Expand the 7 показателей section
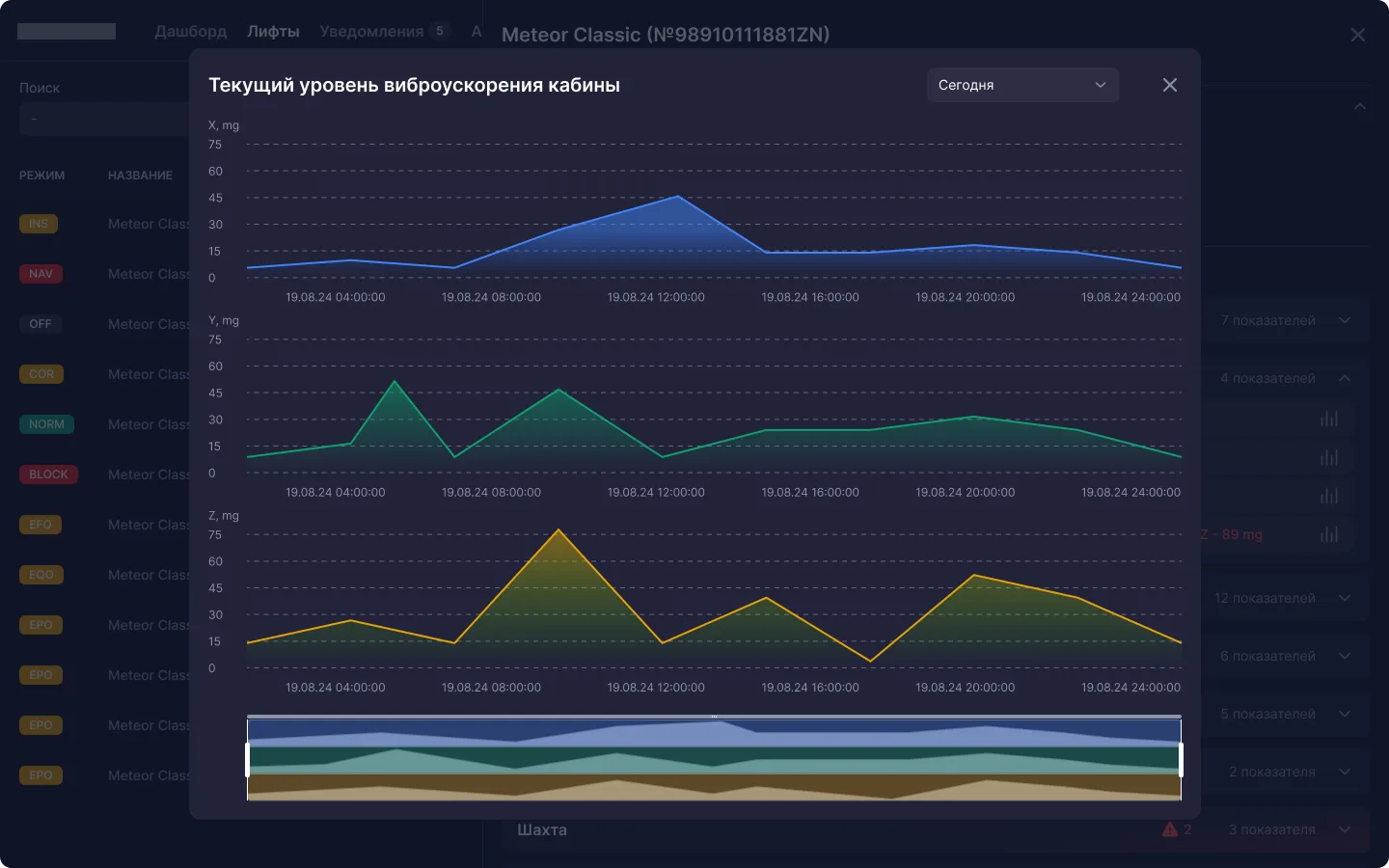 tap(1345, 320)
